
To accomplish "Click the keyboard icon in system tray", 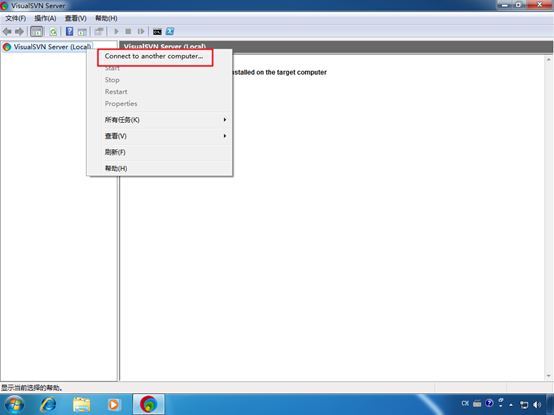I will [477, 403].
